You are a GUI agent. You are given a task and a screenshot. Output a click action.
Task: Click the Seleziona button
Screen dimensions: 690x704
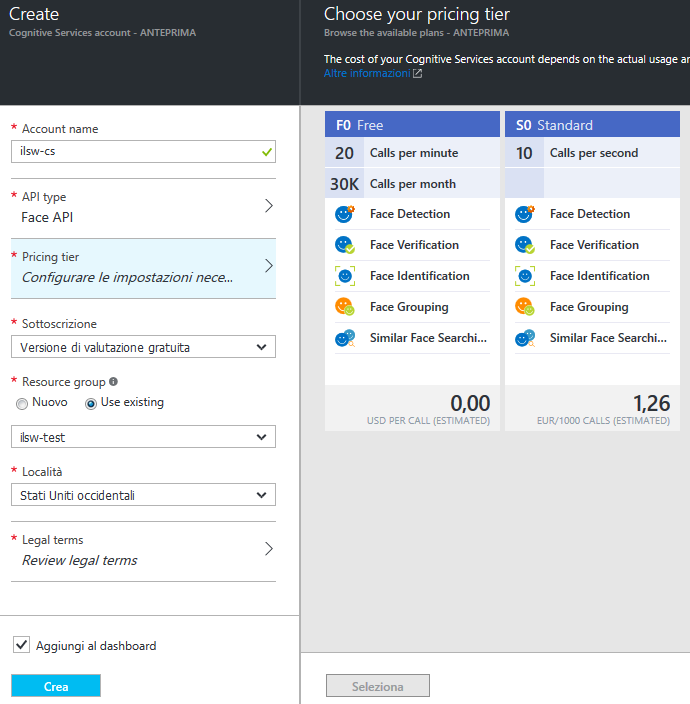tap(378, 686)
